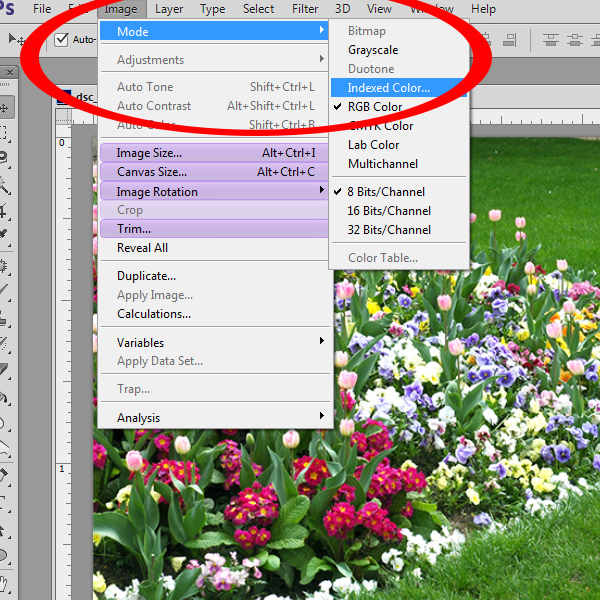Click the grayed Crop menu entry

[x=214, y=210]
